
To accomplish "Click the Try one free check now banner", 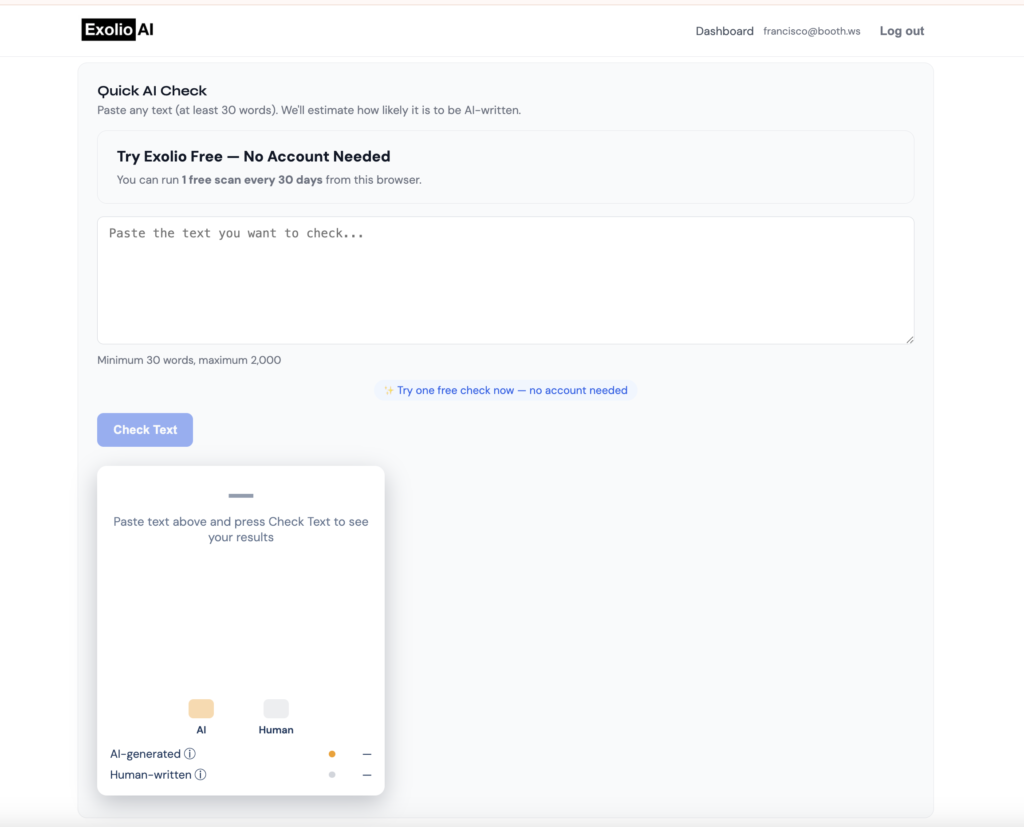I will pos(505,390).
